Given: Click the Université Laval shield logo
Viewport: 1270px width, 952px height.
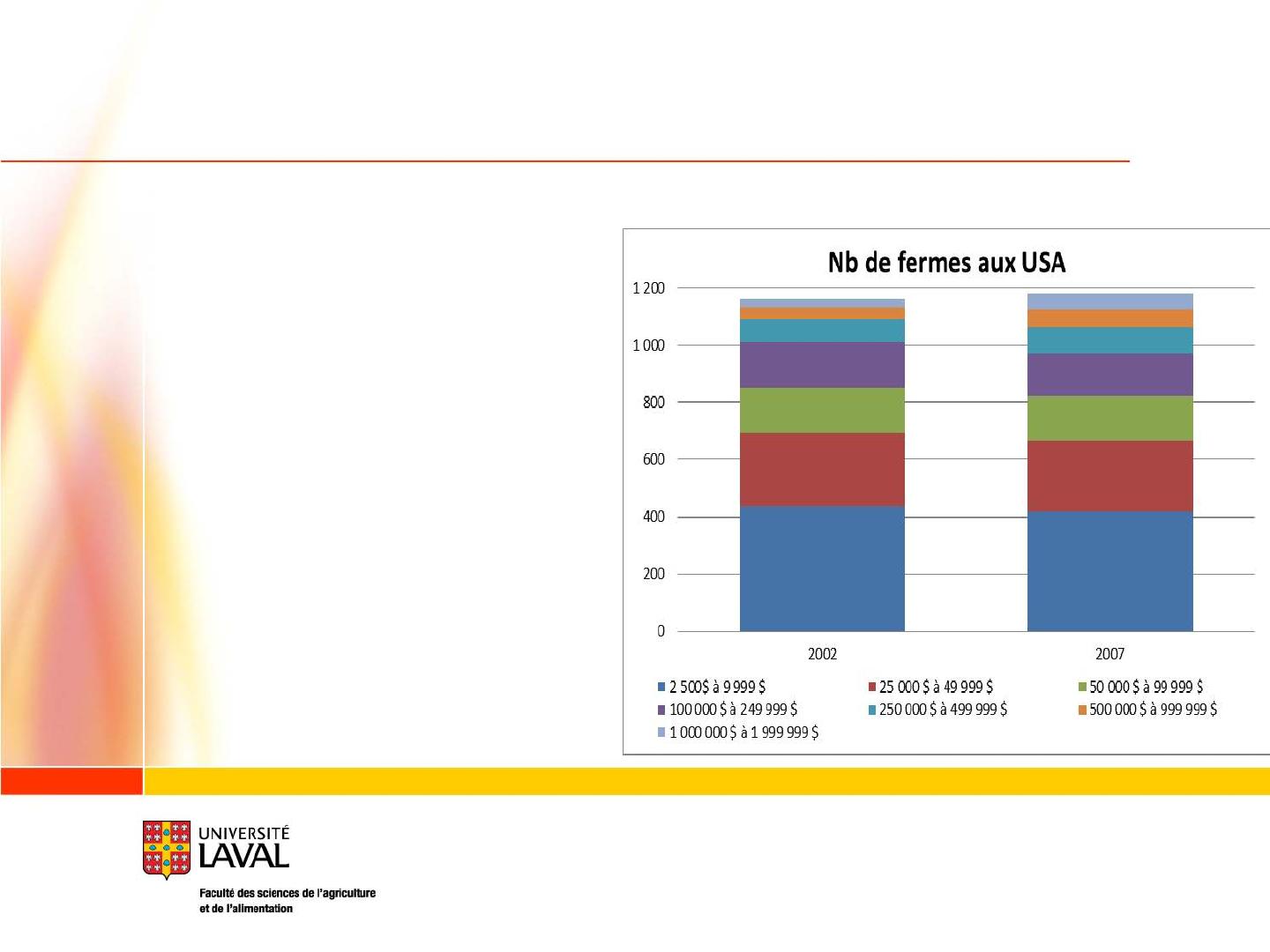Looking at the screenshot, I should [167, 849].
